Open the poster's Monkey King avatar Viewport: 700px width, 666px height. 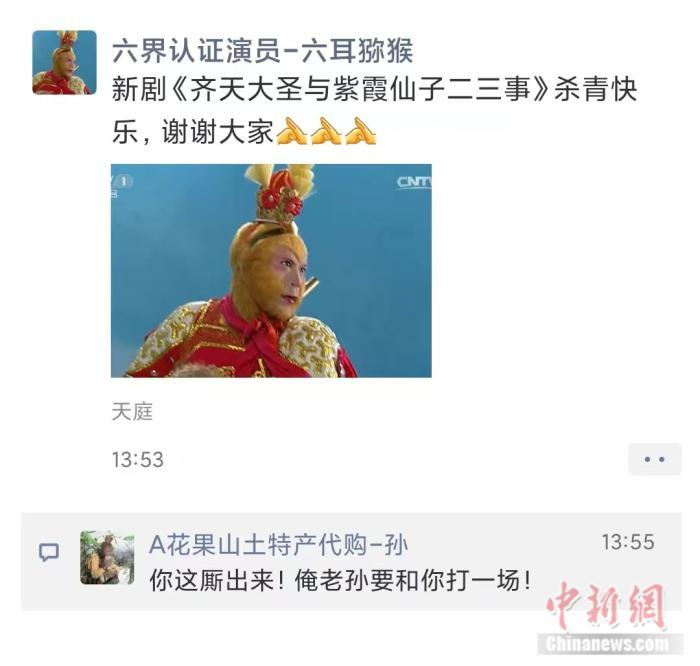[x=64, y=62]
